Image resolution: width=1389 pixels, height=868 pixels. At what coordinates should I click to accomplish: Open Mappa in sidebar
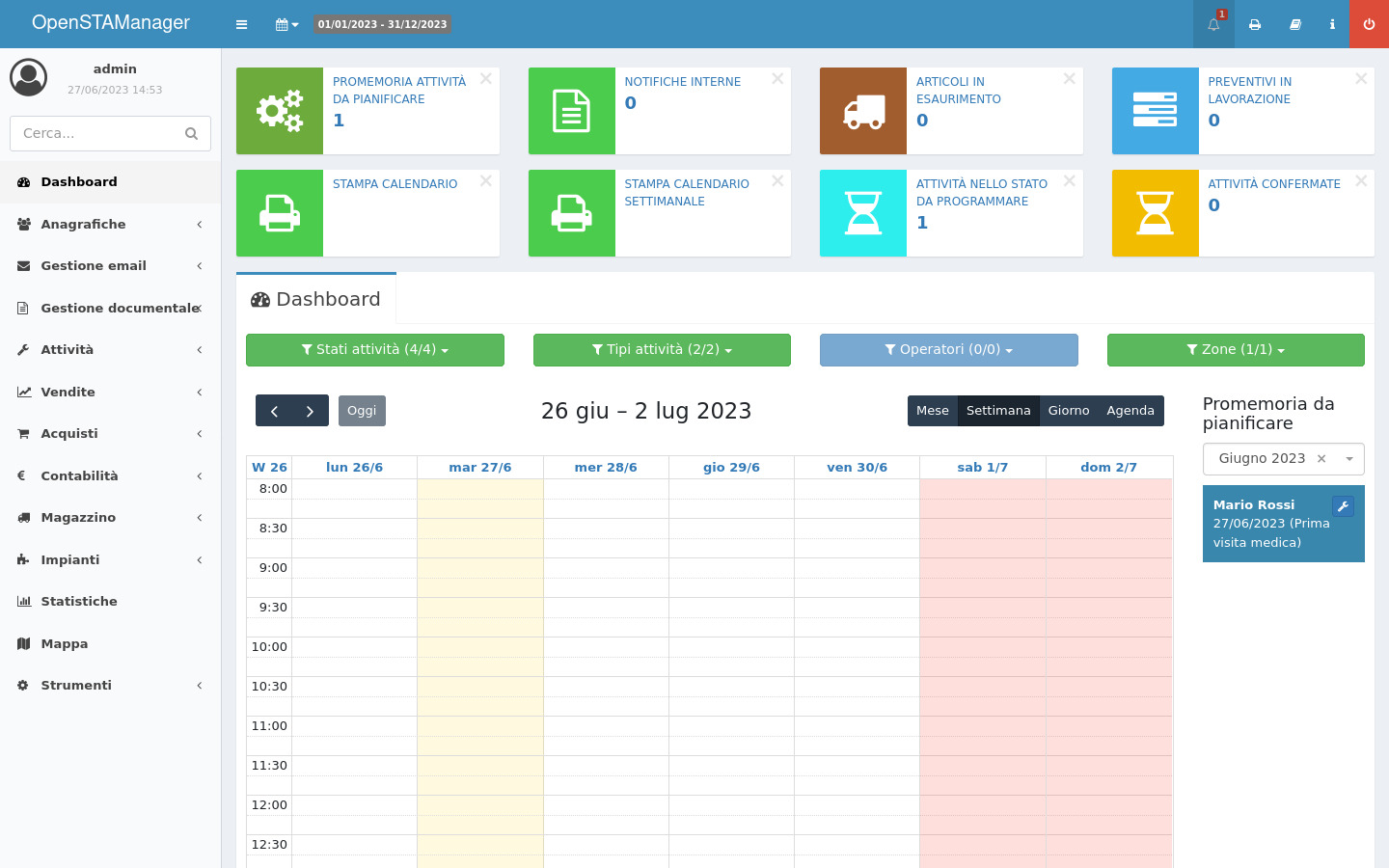pyautogui.click(x=111, y=644)
